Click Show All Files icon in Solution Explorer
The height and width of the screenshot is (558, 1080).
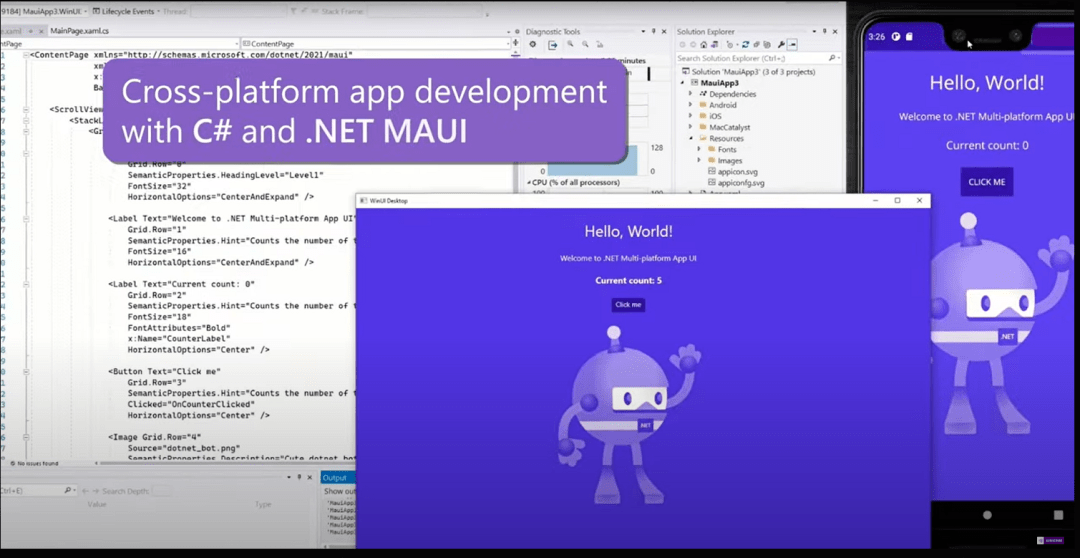(767, 45)
